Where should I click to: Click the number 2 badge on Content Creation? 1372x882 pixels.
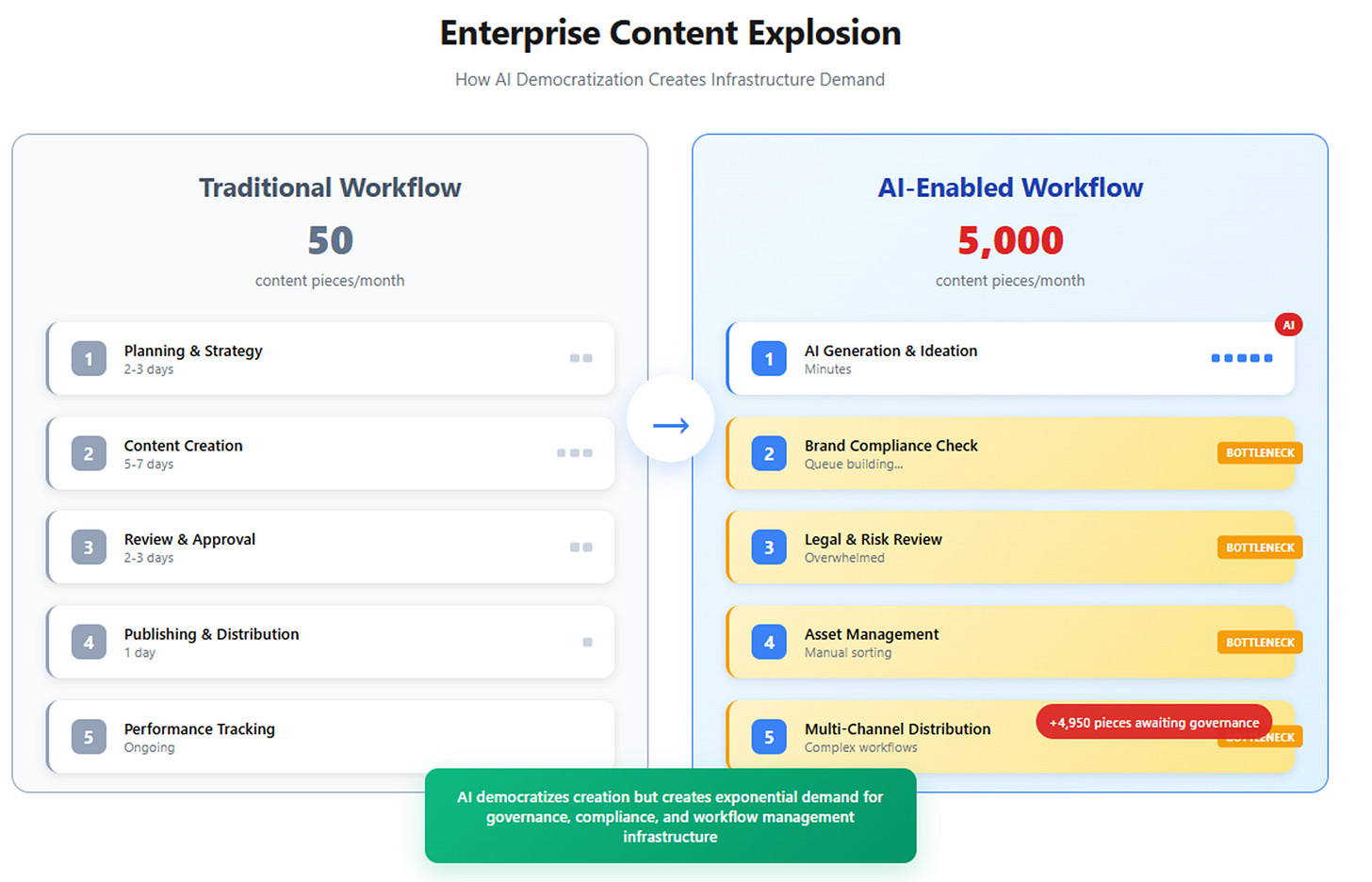pyautogui.click(x=88, y=453)
